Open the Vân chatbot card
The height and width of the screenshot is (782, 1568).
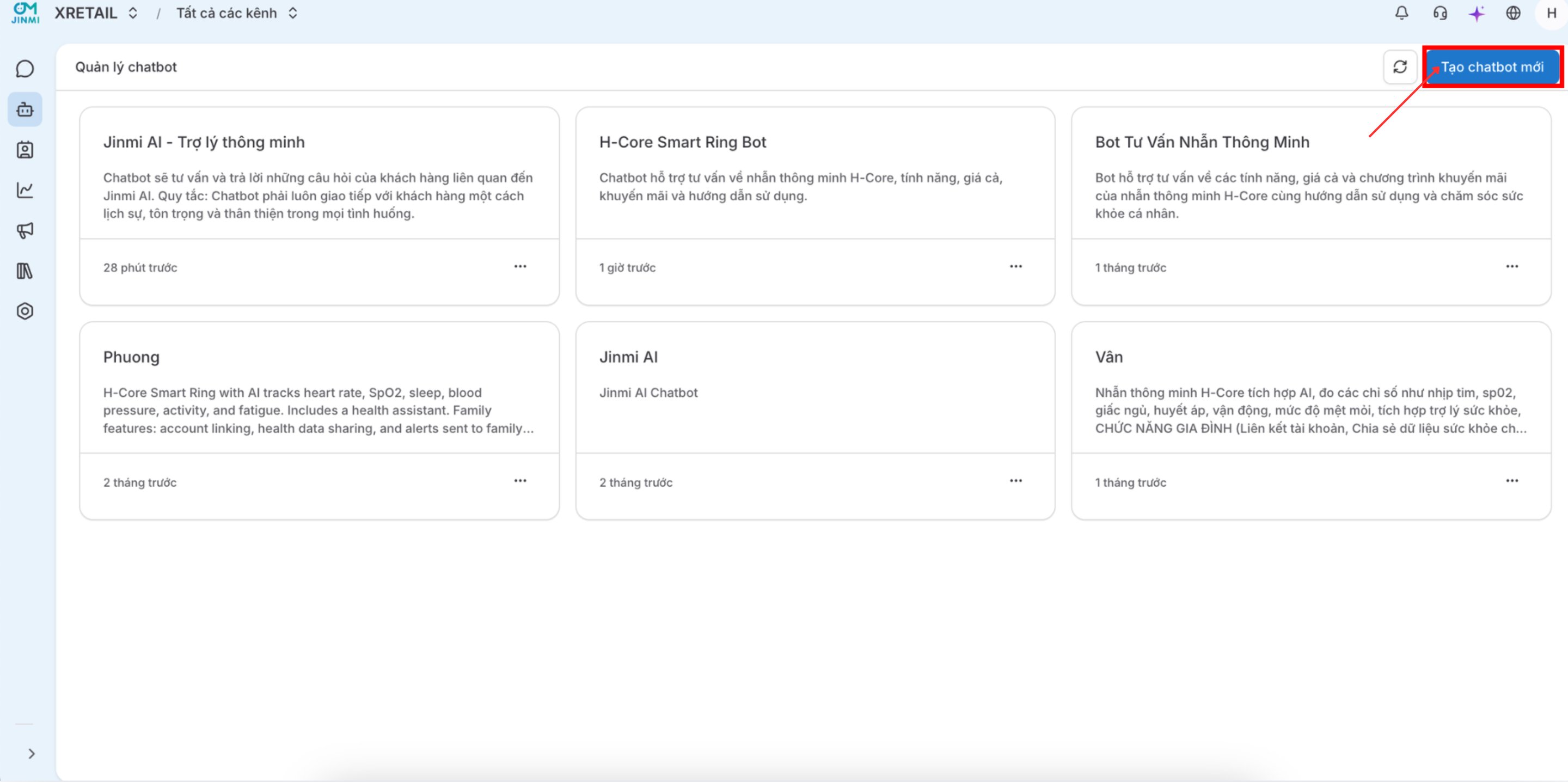[1311, 421]
